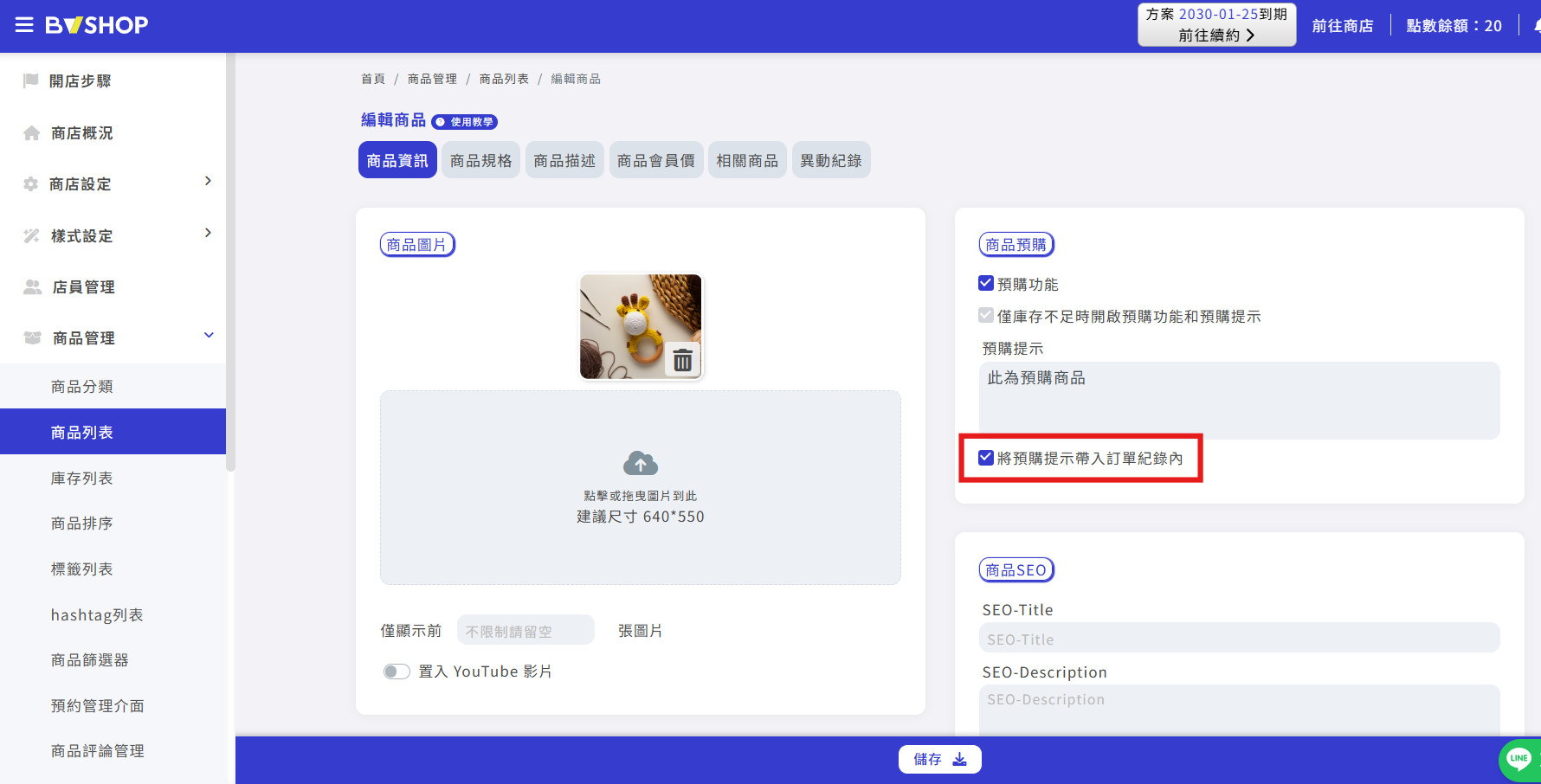
Task: Click 商品列表 breadcrumb link
Action: pyautogui.click(x=504, y=79)
